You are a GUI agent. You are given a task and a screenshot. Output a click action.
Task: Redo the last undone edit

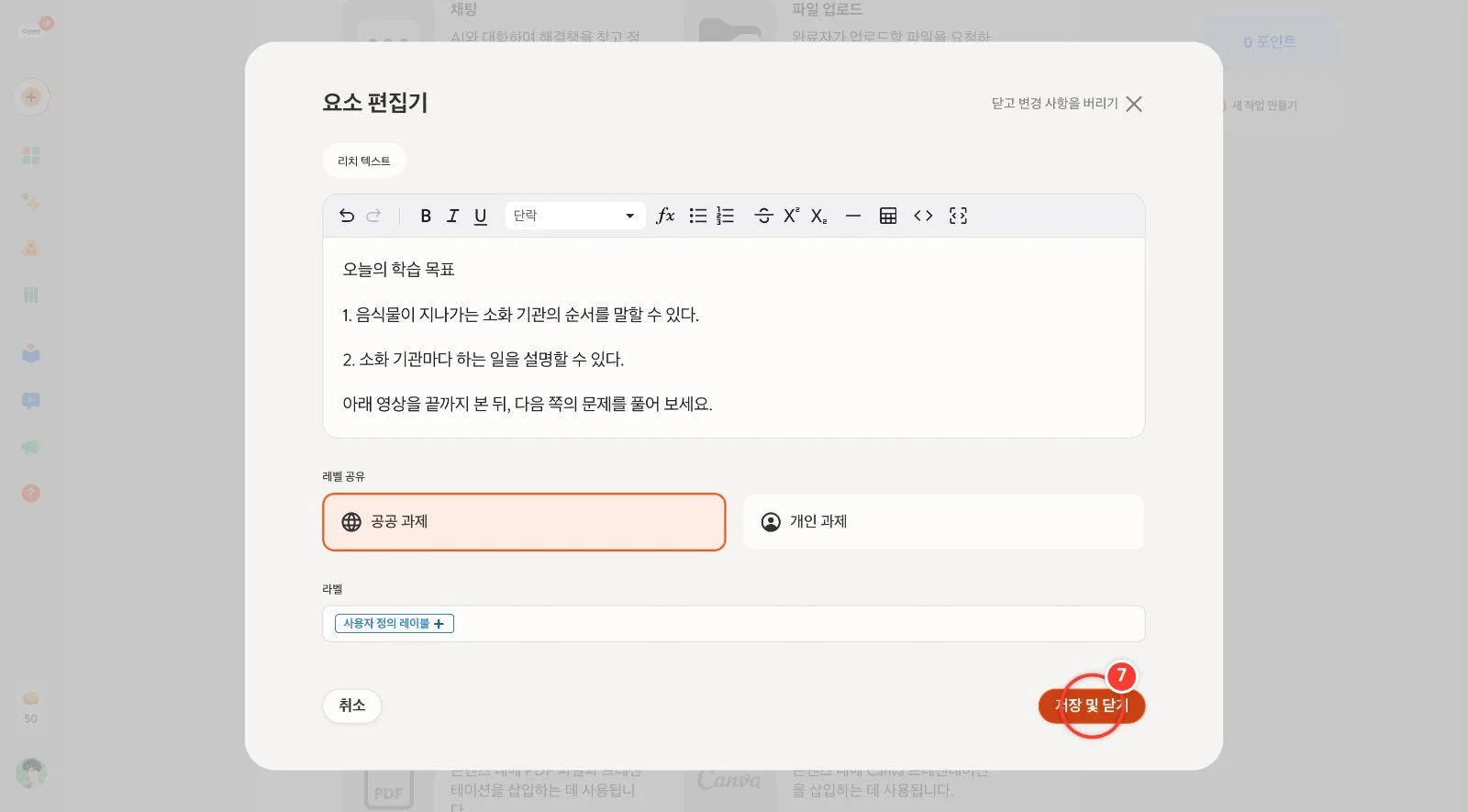coord(373,216)
